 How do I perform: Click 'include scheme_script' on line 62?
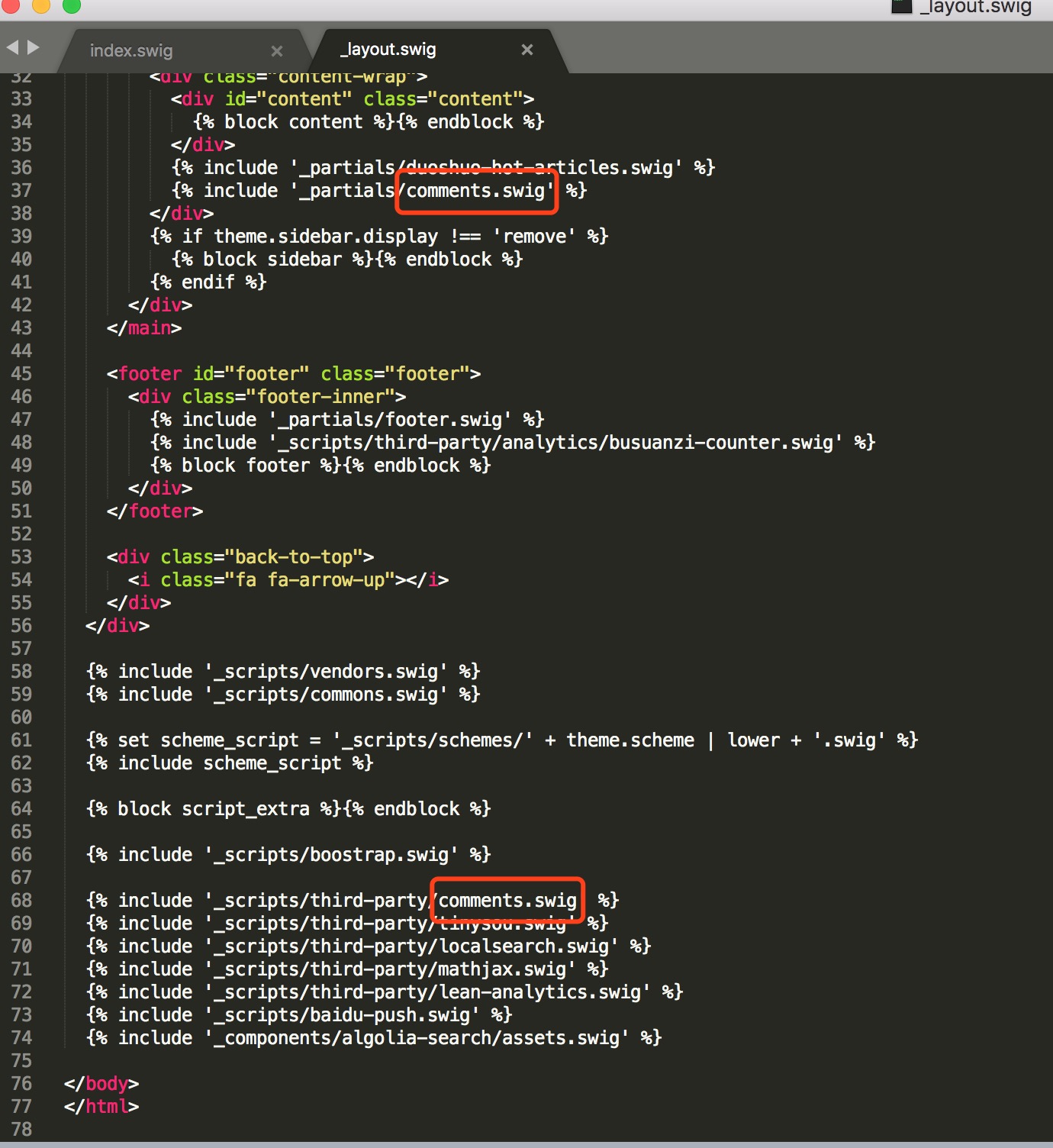click(x=230, y=763)
